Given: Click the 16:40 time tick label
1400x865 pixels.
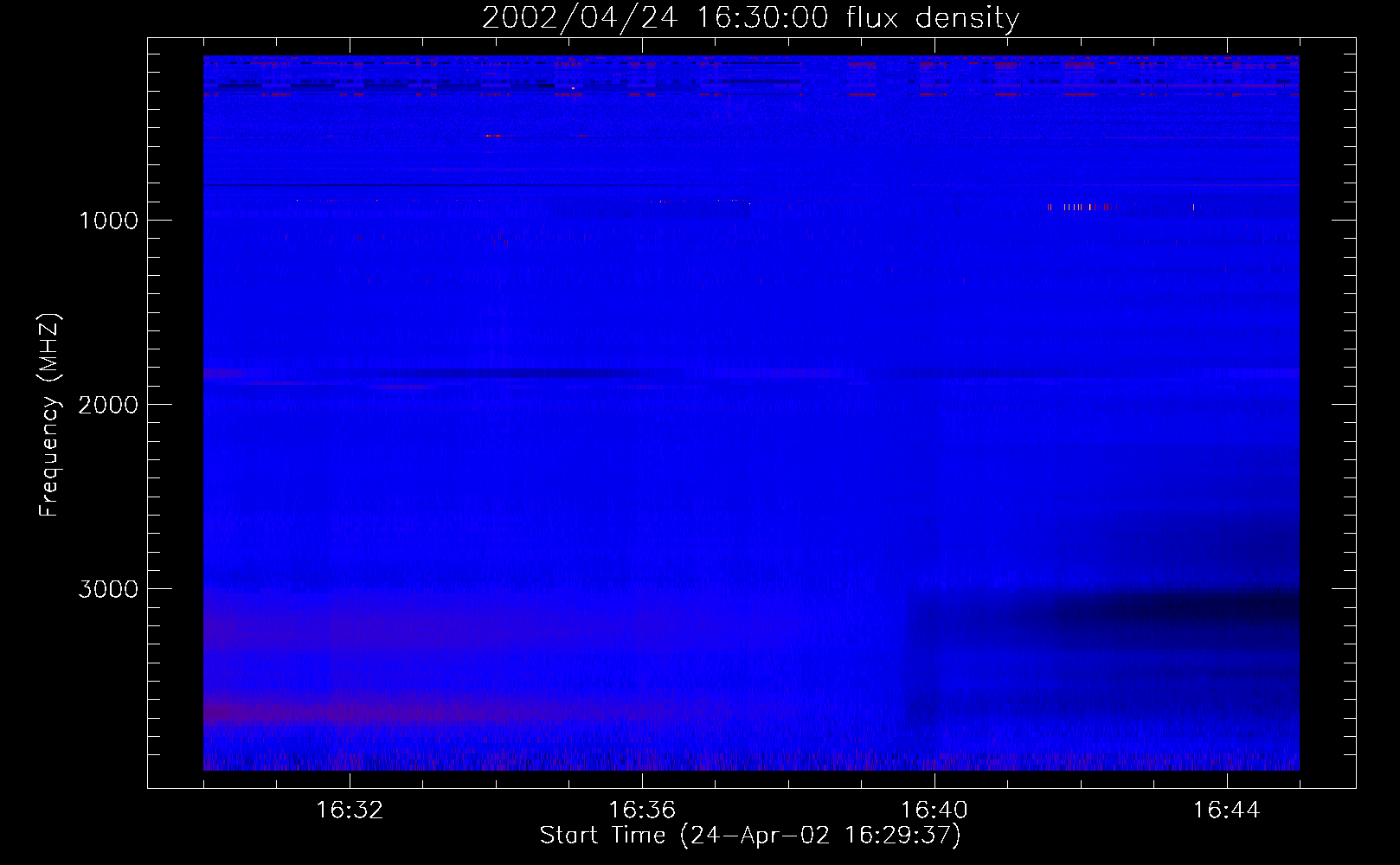Looking at the screenshot, I should [934, 811].
